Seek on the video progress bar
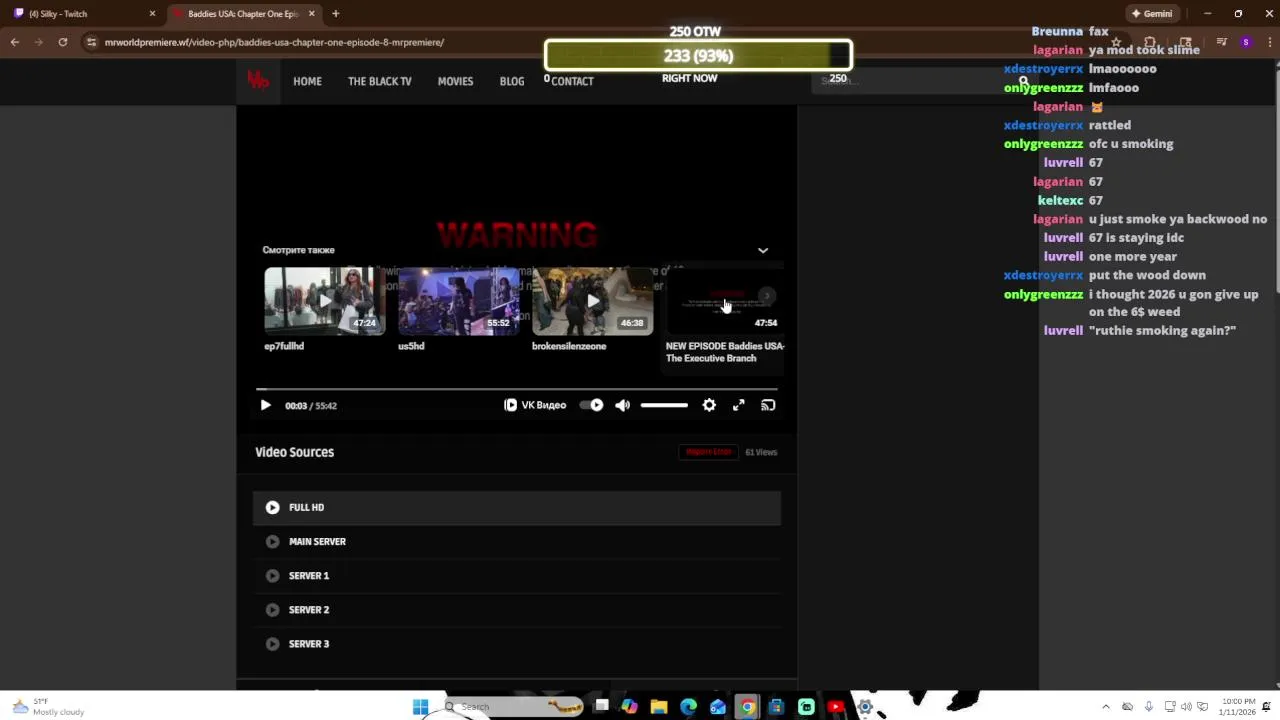 point(516,388)
